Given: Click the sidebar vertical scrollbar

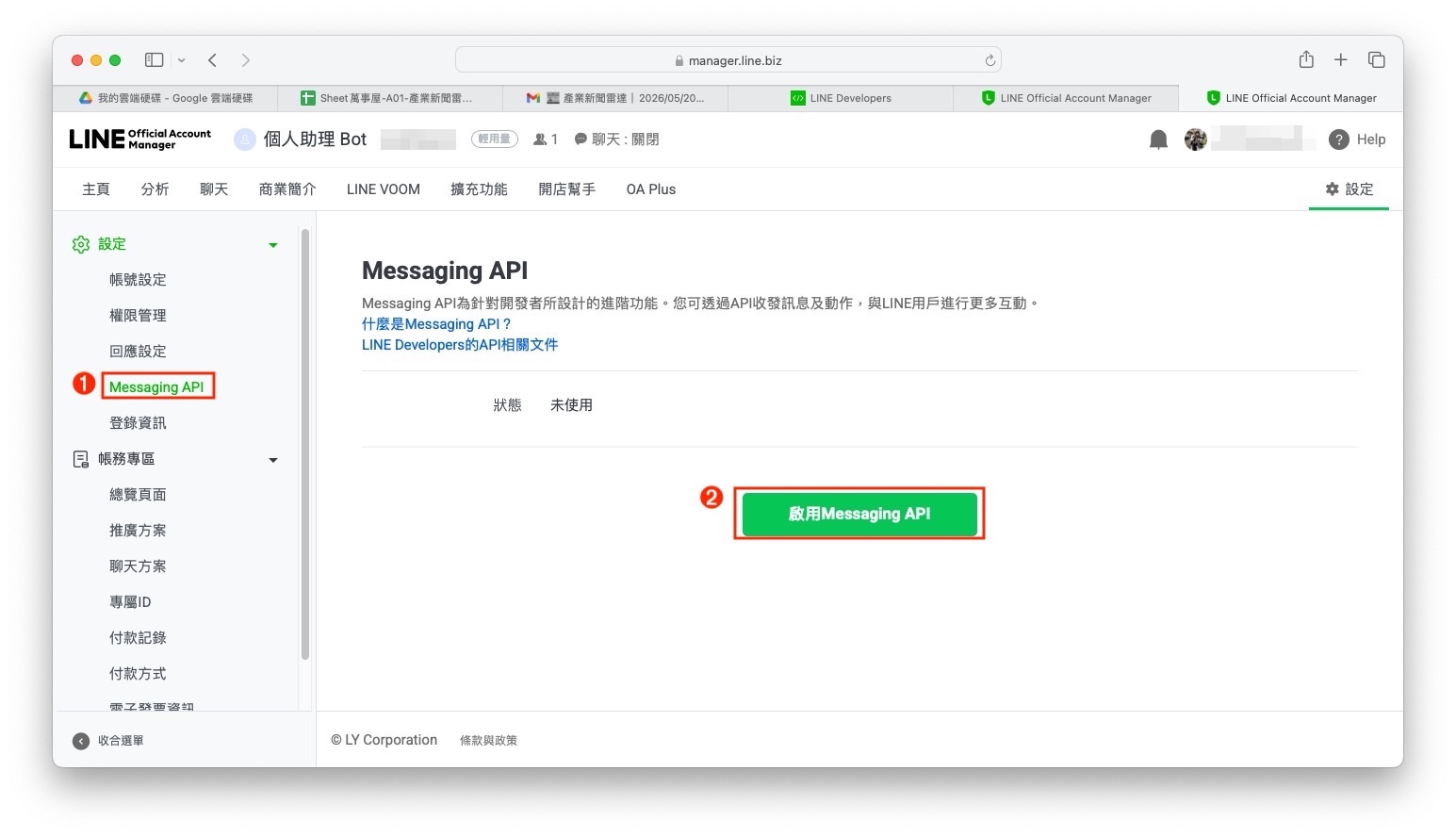Looking at the screenshot, I should coord(305,443).
